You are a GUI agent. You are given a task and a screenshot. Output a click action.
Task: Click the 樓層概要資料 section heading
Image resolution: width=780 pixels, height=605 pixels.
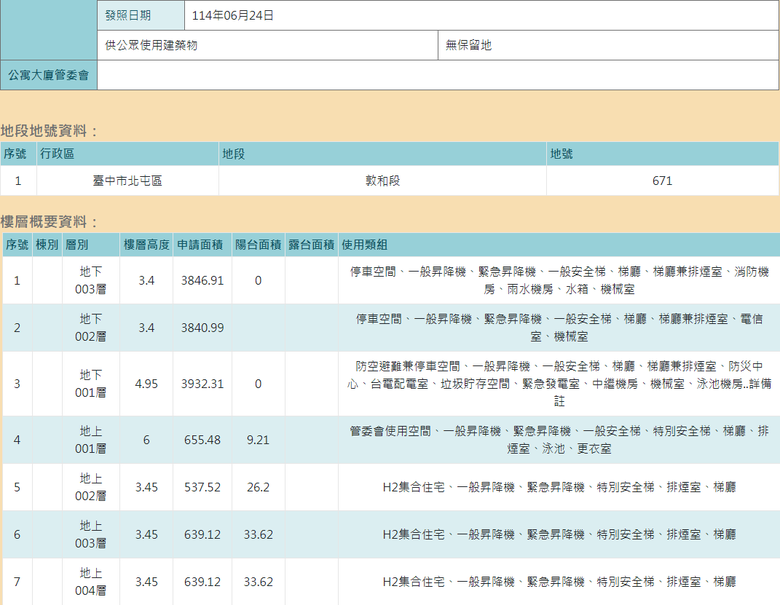click(49, 221)
